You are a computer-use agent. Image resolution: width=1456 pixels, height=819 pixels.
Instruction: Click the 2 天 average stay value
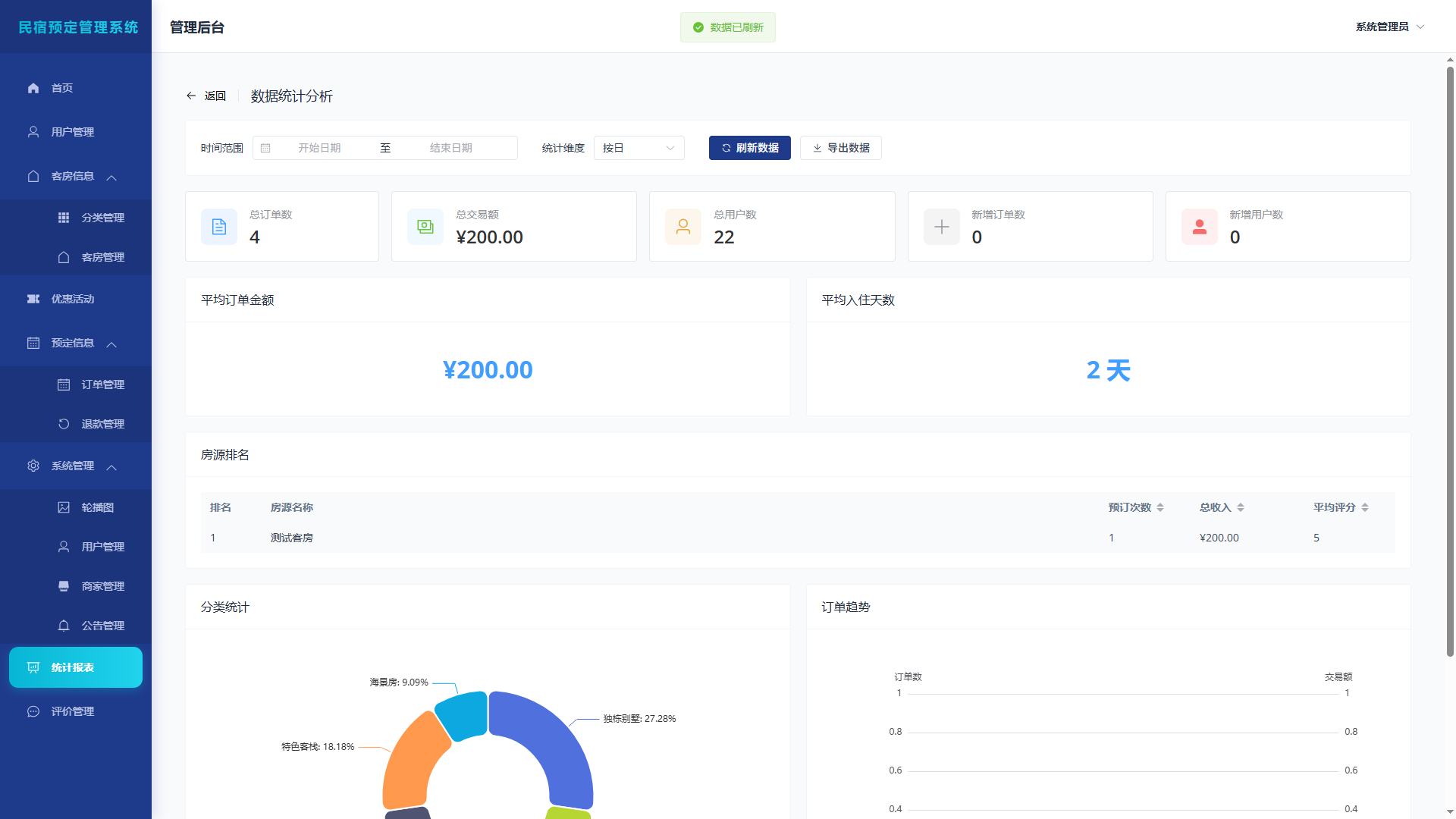[1108, 370]
